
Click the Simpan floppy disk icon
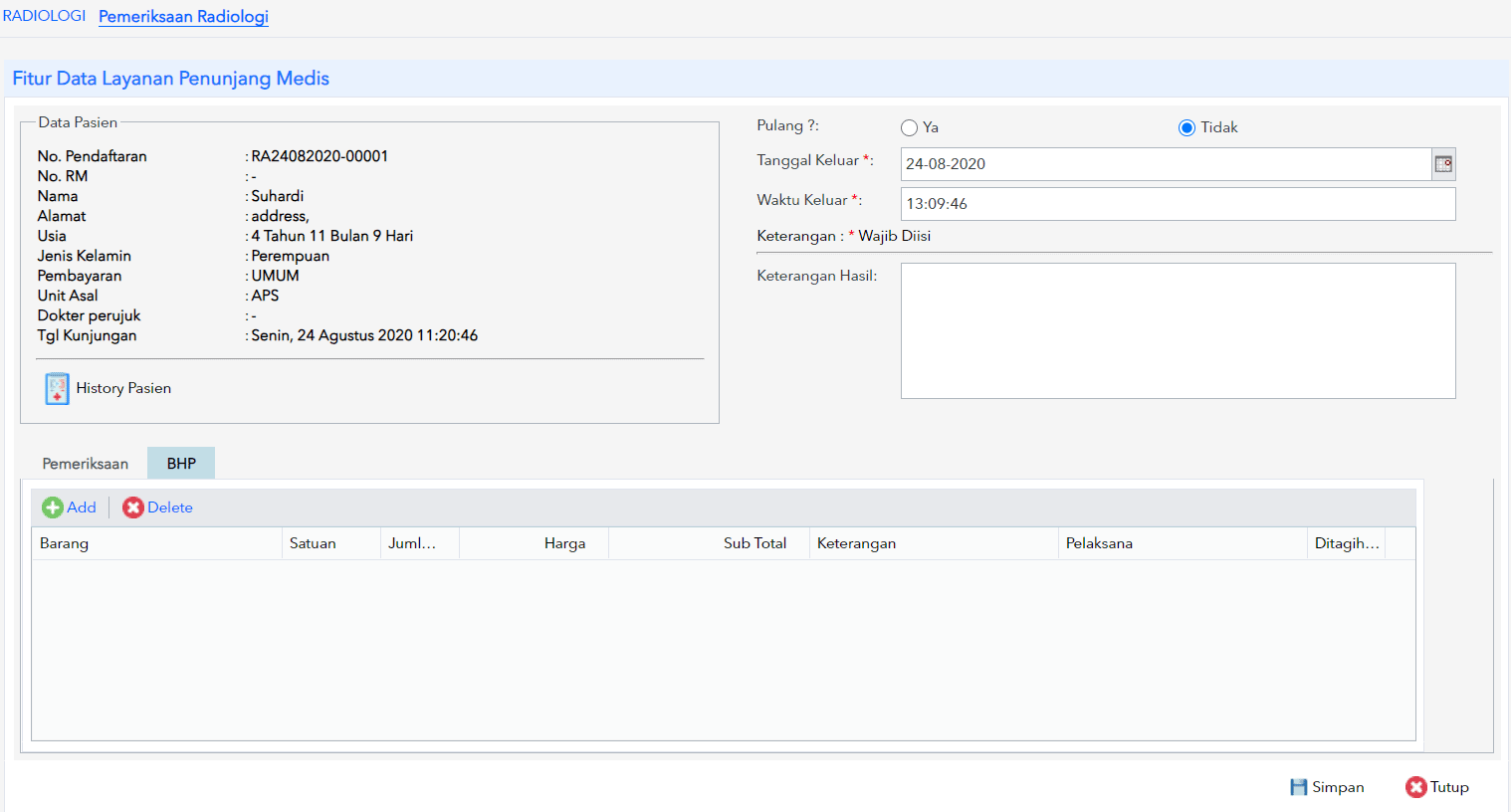pyautogui.click(x=1299, y=787)
